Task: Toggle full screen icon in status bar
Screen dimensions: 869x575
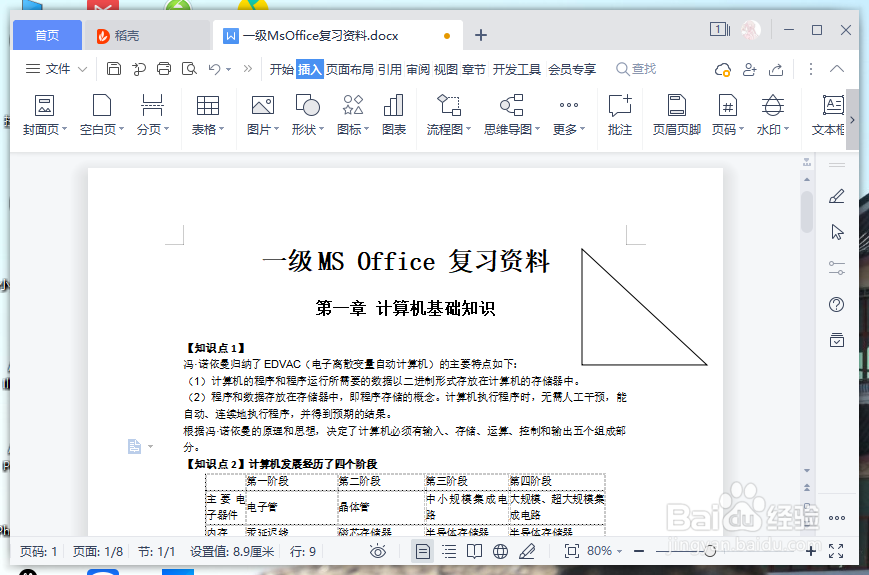Action: click(x=836, y=551)
